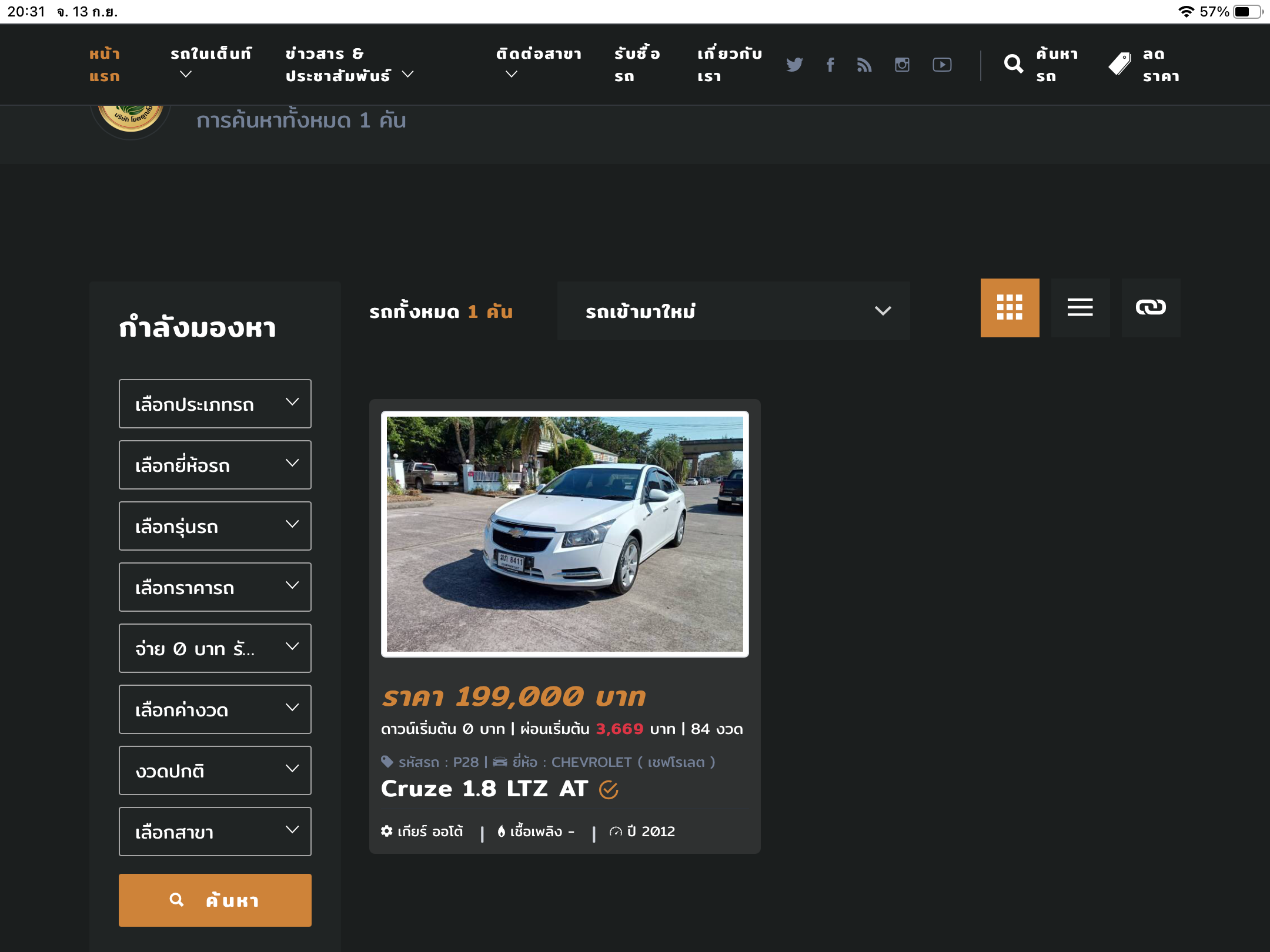Open Cruze 1.8 LTZ AT listing title
This screenshot has height=952, width=1270.
484,789
